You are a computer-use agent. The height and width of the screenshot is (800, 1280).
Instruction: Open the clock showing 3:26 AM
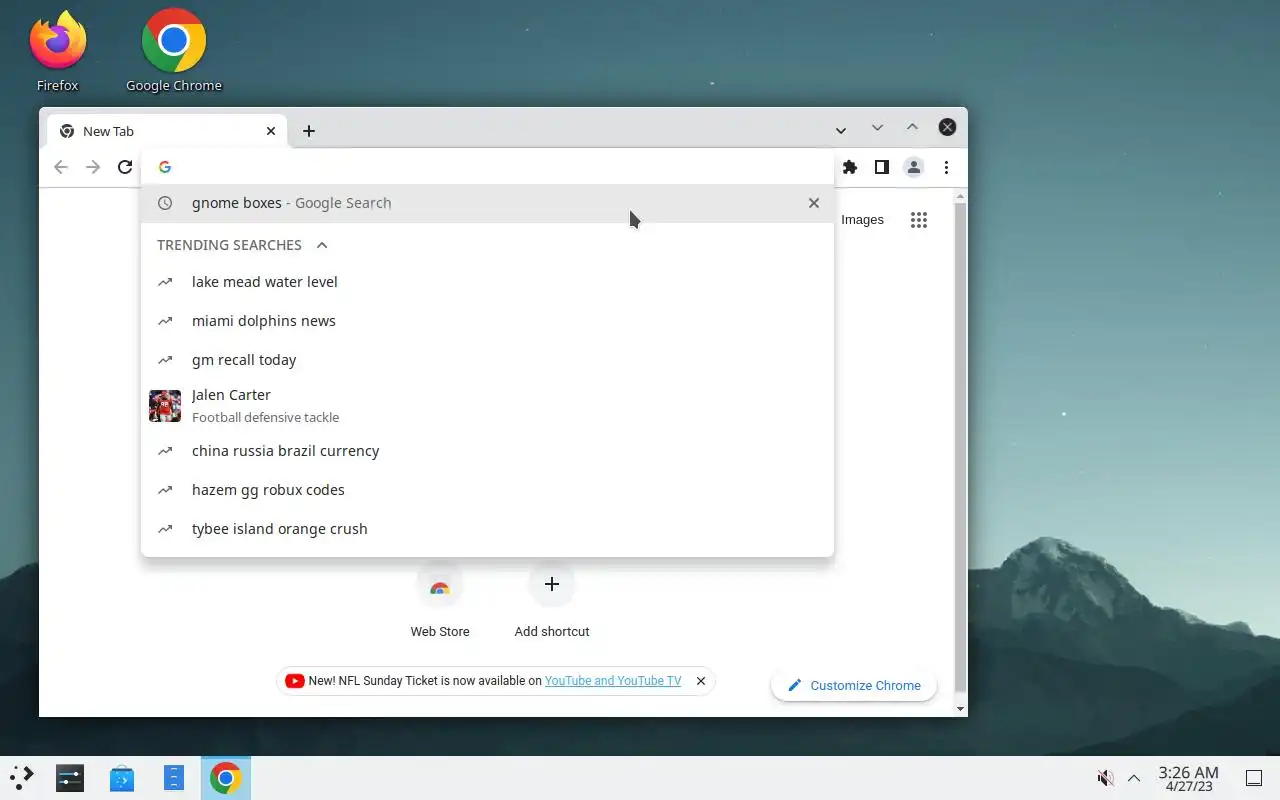coord(1188,778)
